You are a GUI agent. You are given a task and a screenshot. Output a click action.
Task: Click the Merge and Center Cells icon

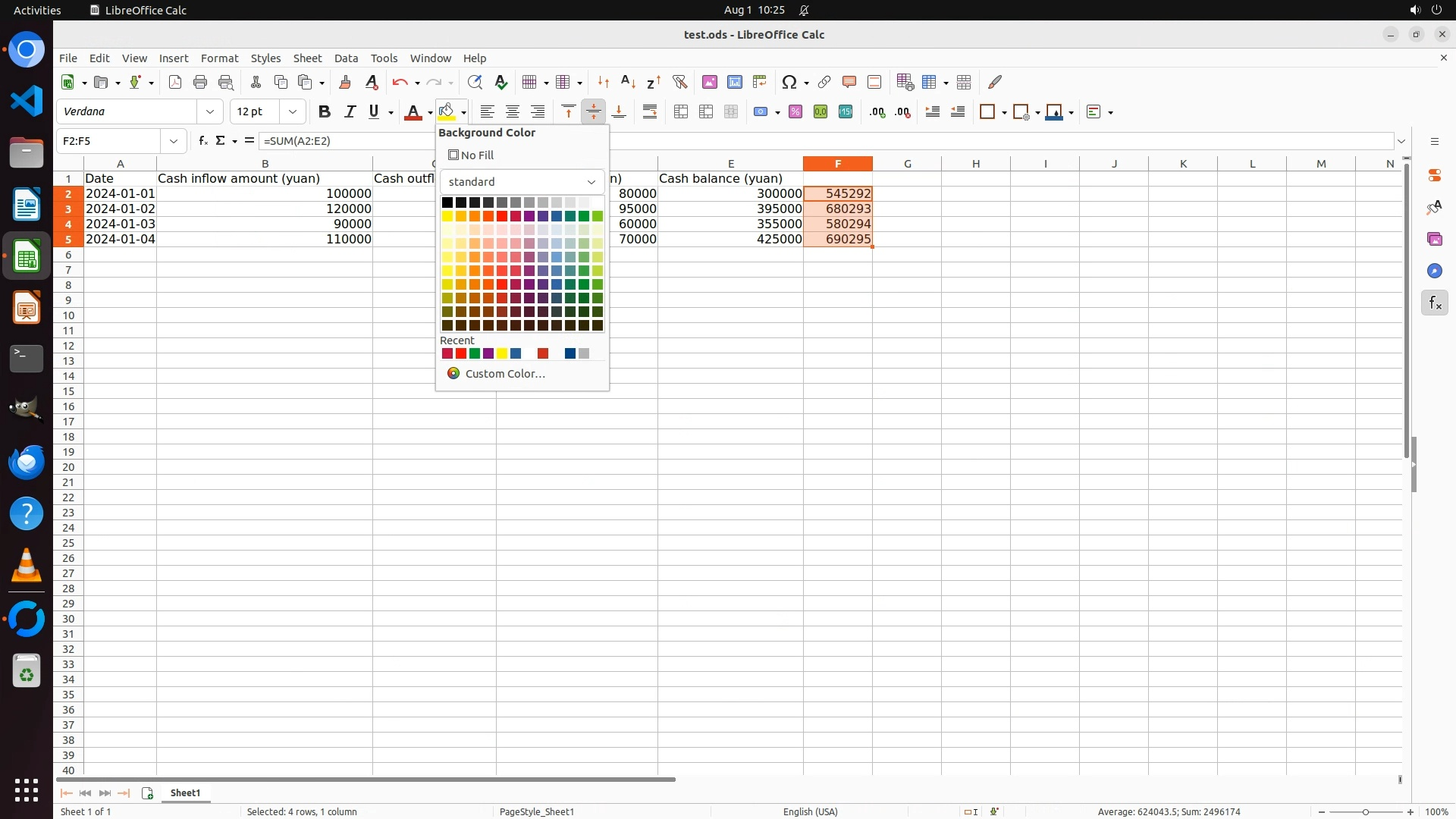click(680, 112)
